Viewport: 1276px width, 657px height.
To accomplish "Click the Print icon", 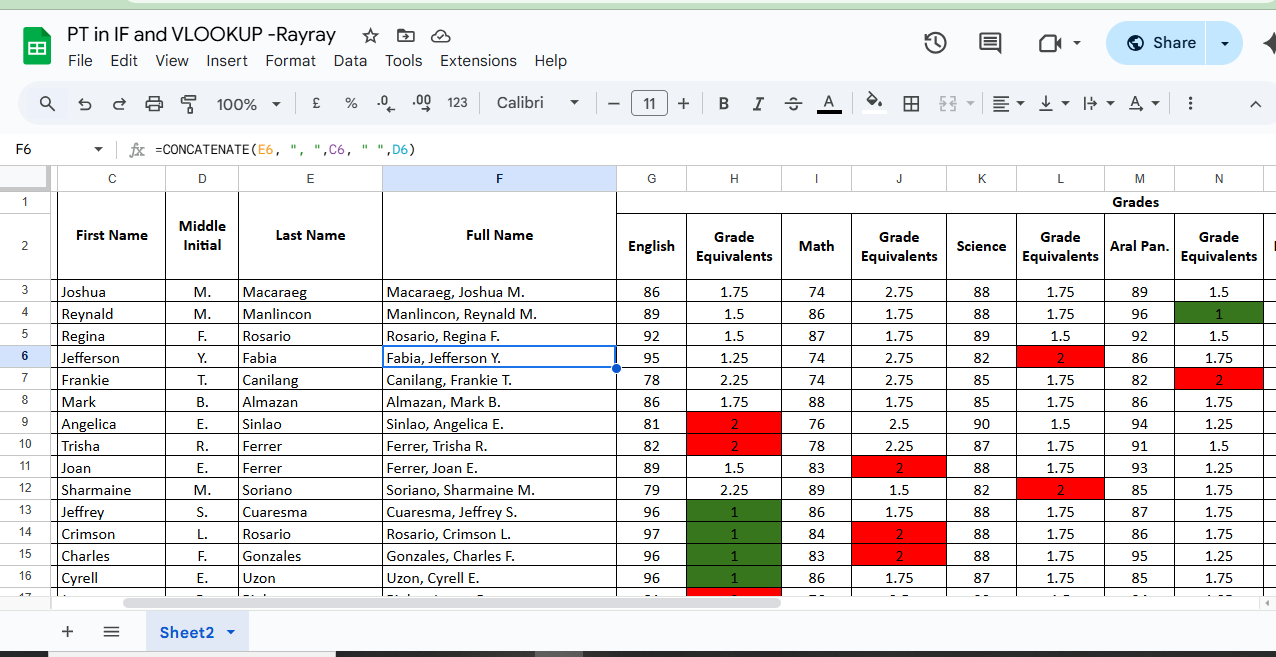I will pos(154,103).
